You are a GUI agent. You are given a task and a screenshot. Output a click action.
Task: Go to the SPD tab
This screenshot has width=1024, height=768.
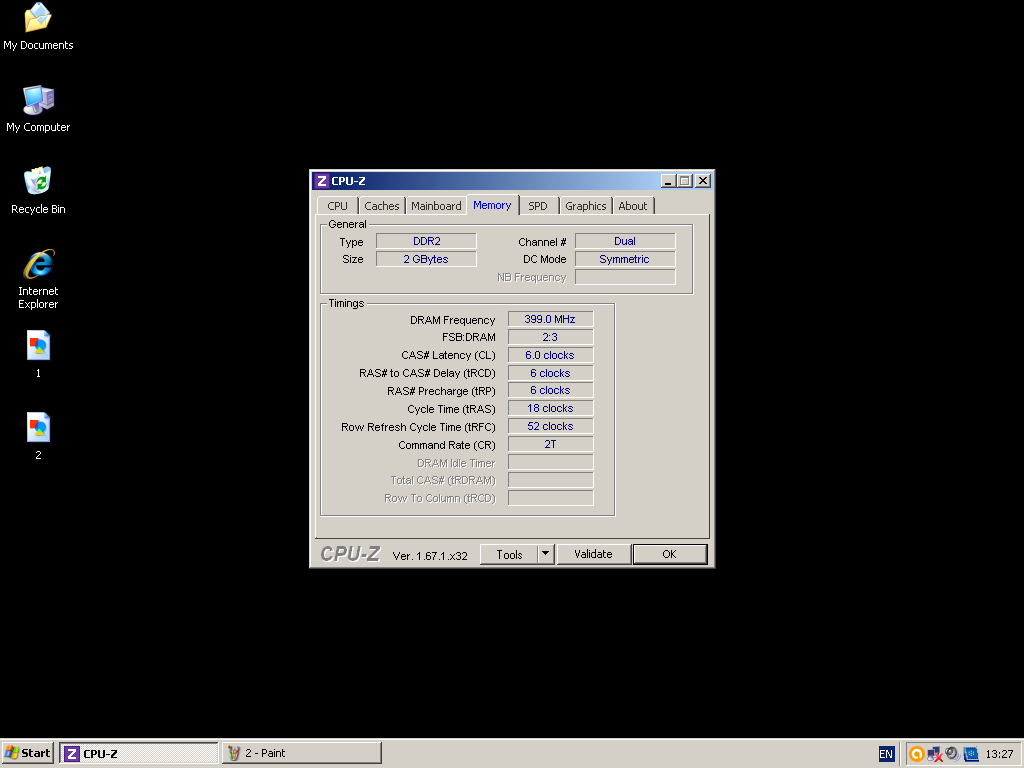click(538, 206)
